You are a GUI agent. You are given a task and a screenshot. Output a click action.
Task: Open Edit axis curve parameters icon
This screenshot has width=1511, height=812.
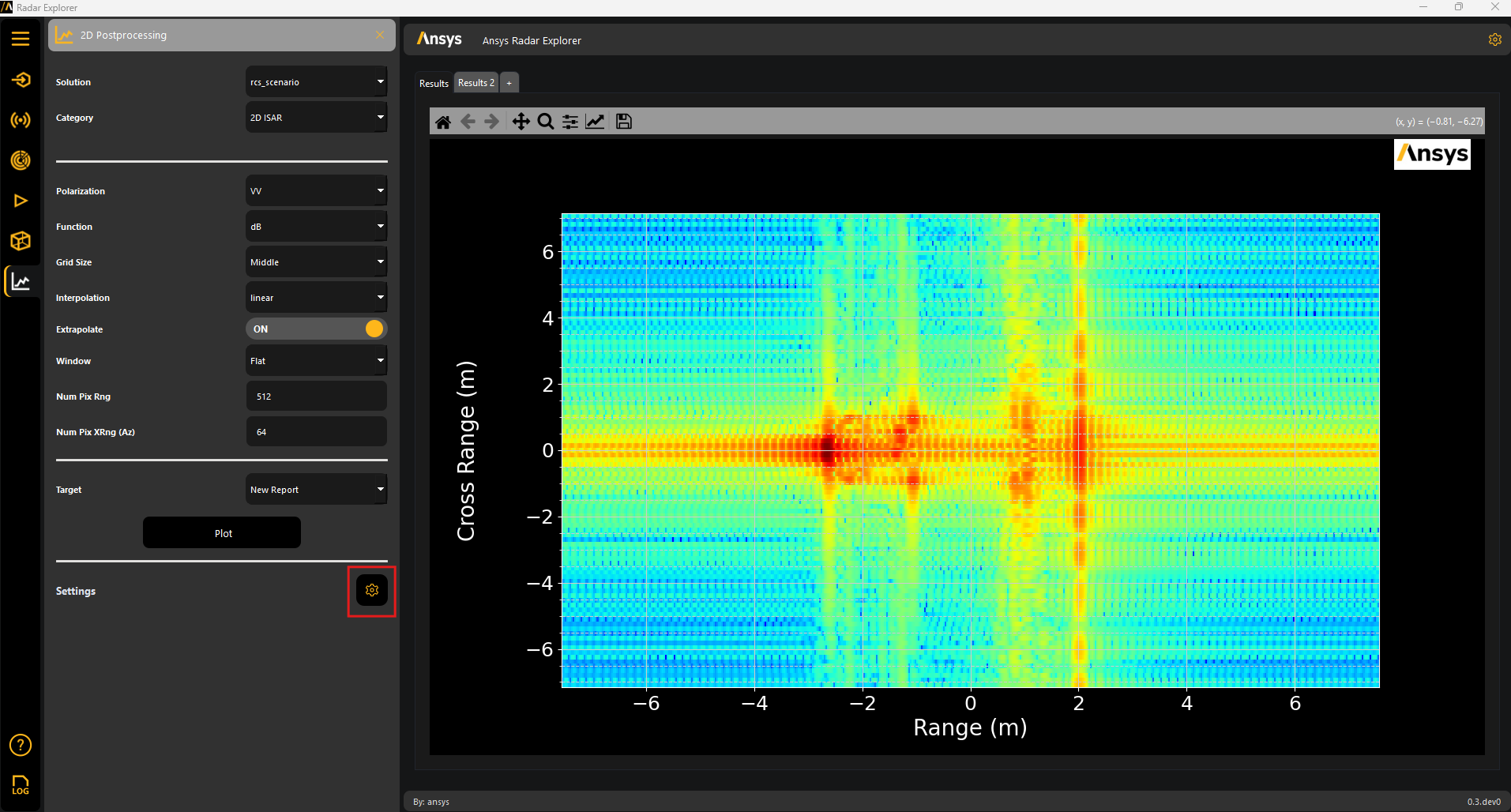[595, 122]
